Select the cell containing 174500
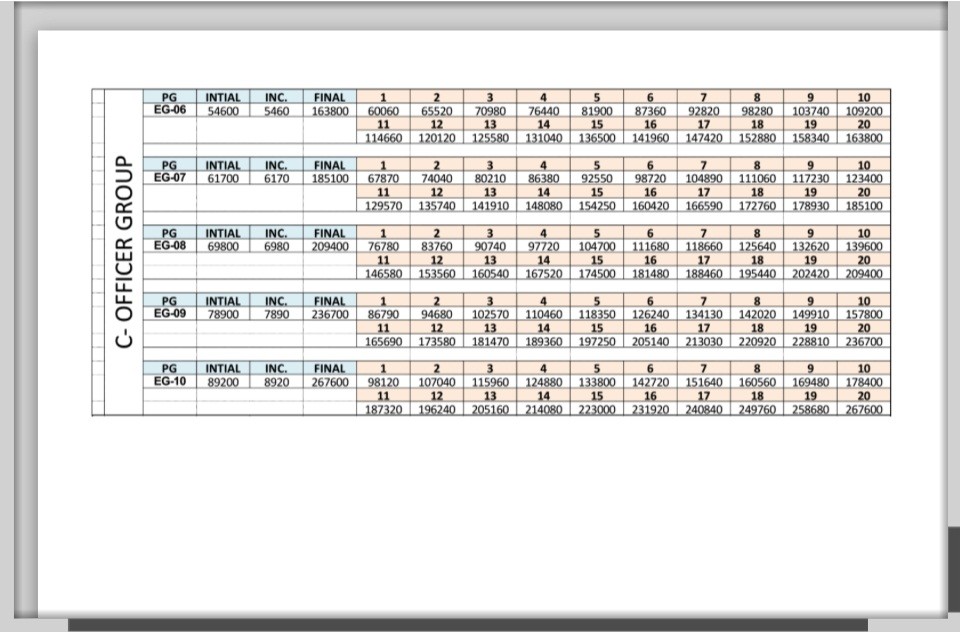 tap(597, 273)
